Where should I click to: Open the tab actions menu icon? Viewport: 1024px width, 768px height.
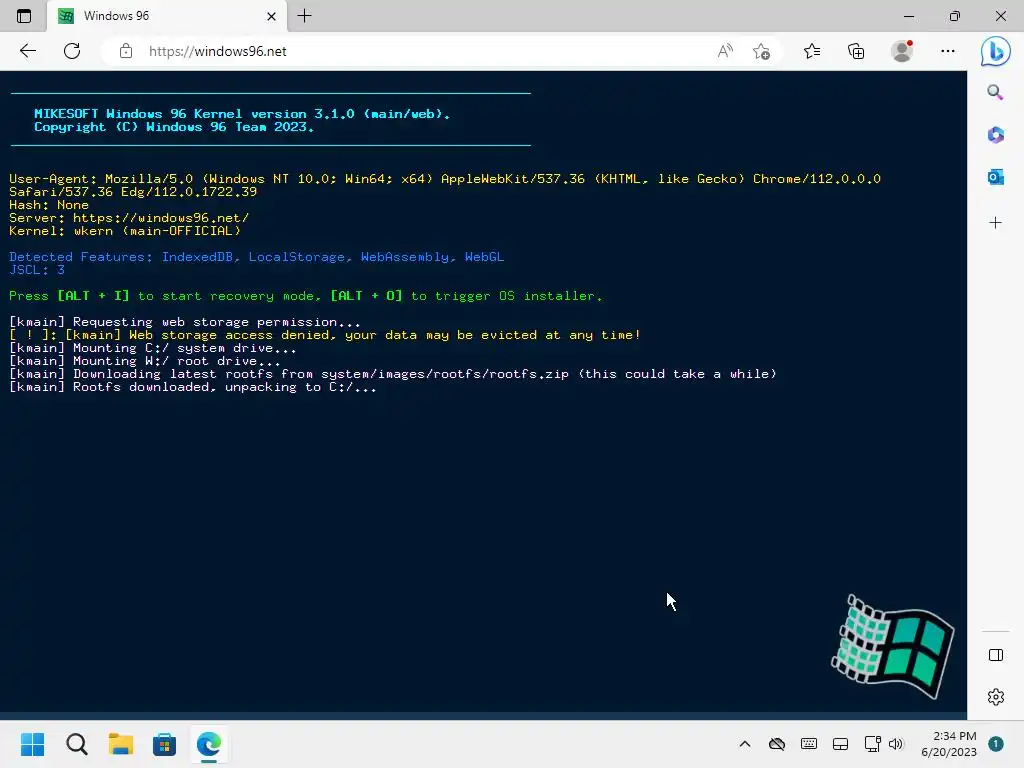tap(24, 16)
